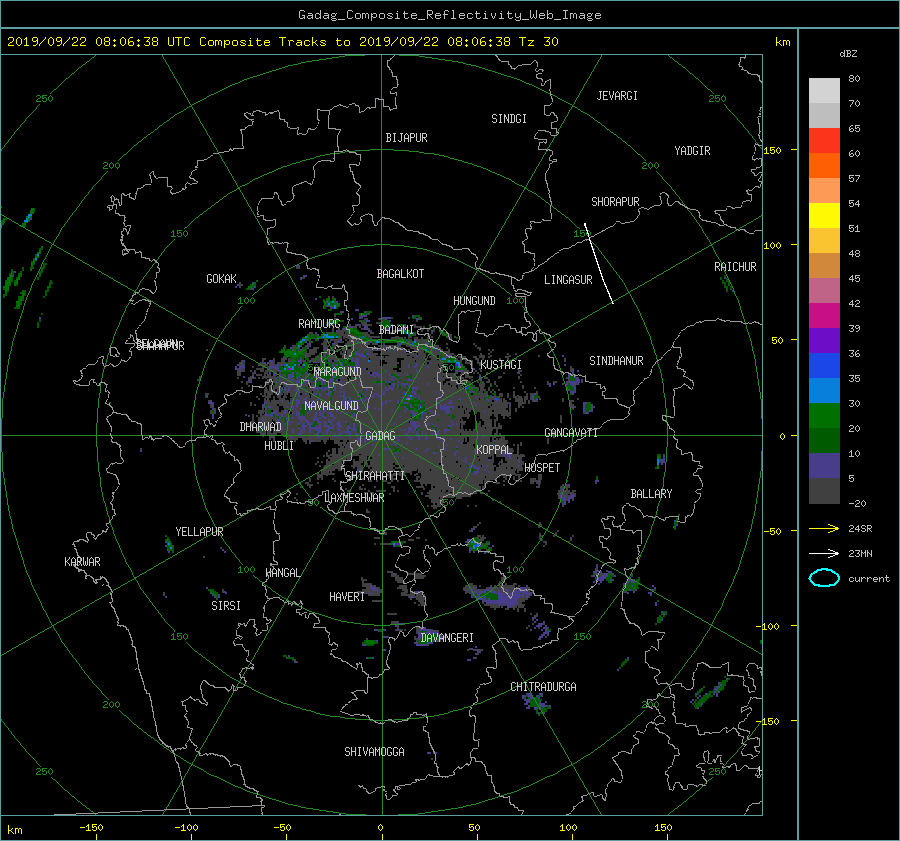900x841 pixels.
Task: Click the SHIRAHATTI city label
Action: pyautogui.click(x=375, y=476)
